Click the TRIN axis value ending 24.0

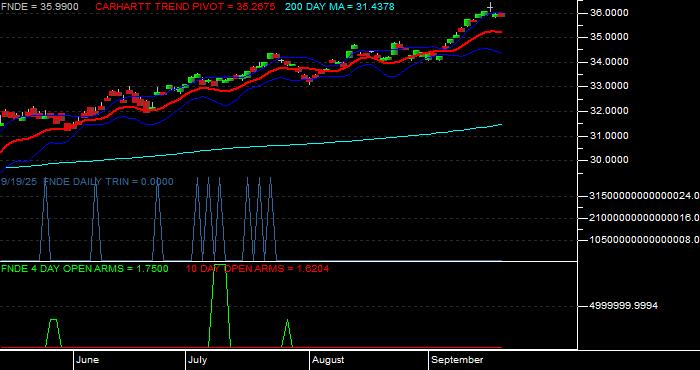tap(645, 195)
